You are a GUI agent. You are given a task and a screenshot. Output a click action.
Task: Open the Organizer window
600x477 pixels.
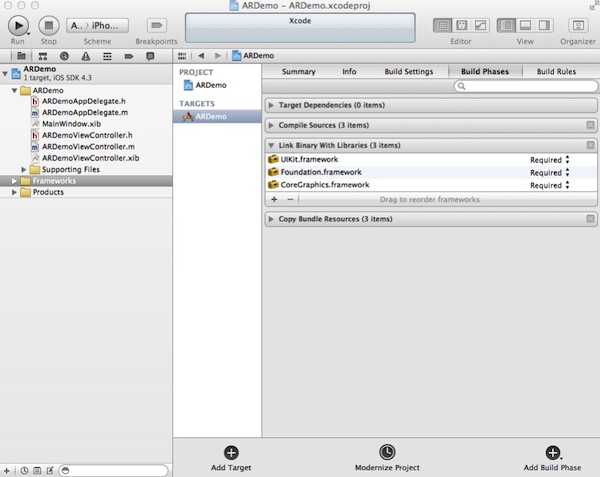[x=578, y=26]
